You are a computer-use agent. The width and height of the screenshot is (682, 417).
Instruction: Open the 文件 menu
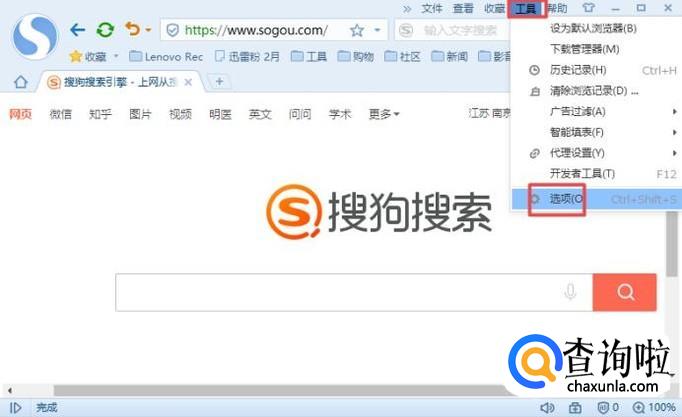pyautogui.click(x=432, y=8)
